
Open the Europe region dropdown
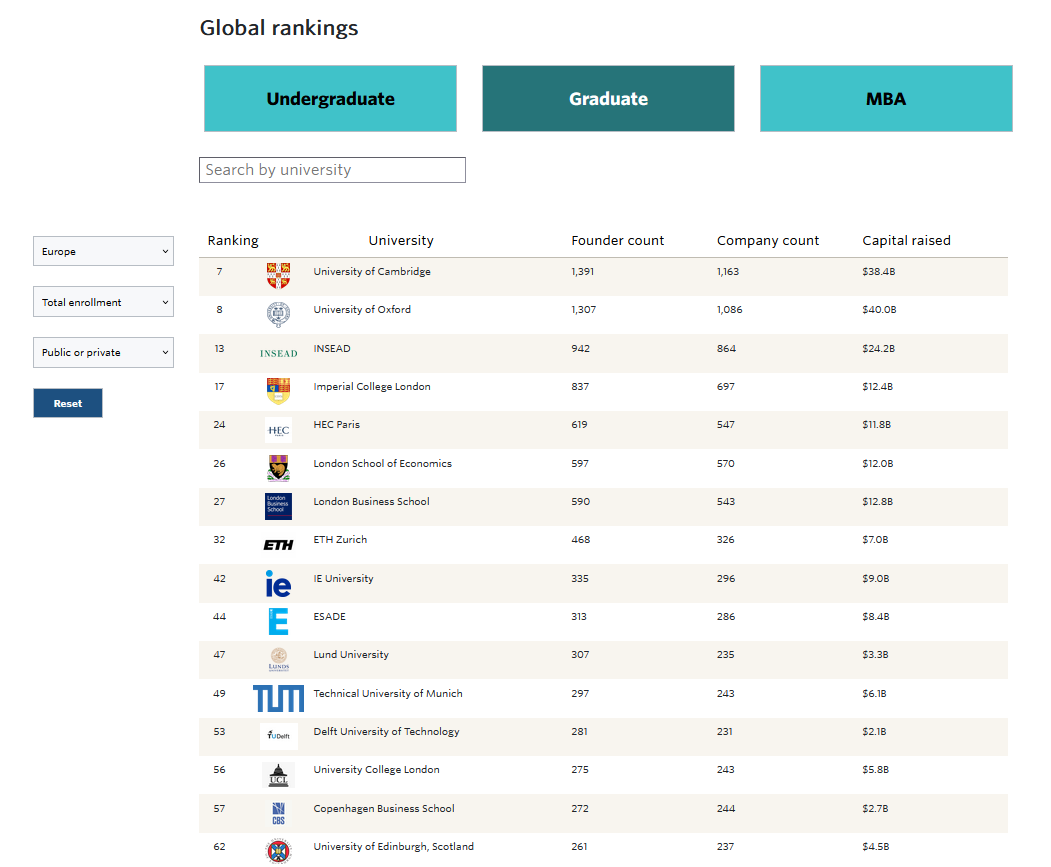tap(103, 251)
